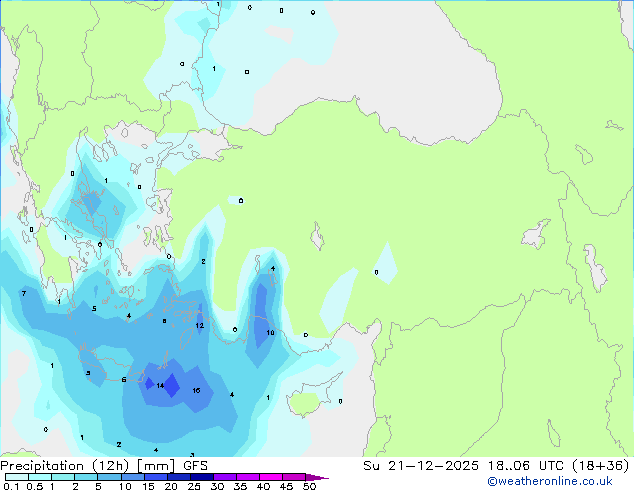
Task: Click the weatheronline.co.uk link text
Action: (550, 481)
